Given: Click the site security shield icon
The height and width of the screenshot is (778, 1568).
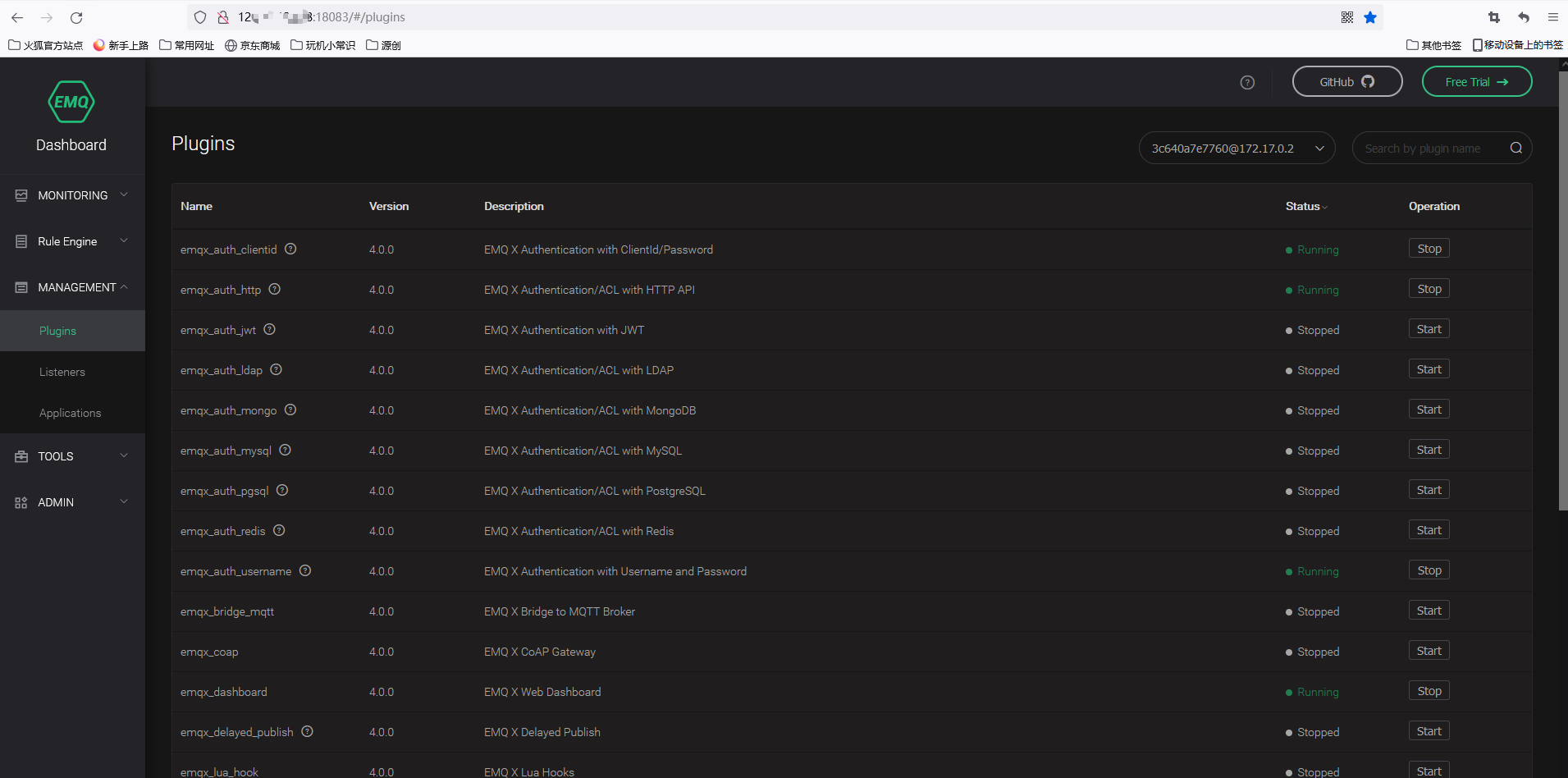Looking at the screenshot, I should [200, 17].
